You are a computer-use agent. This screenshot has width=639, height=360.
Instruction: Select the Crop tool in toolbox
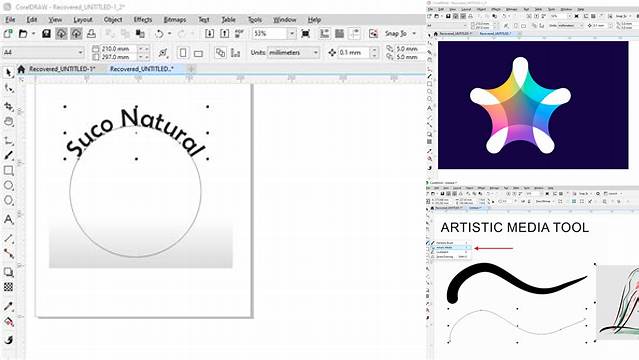[9, 106]
